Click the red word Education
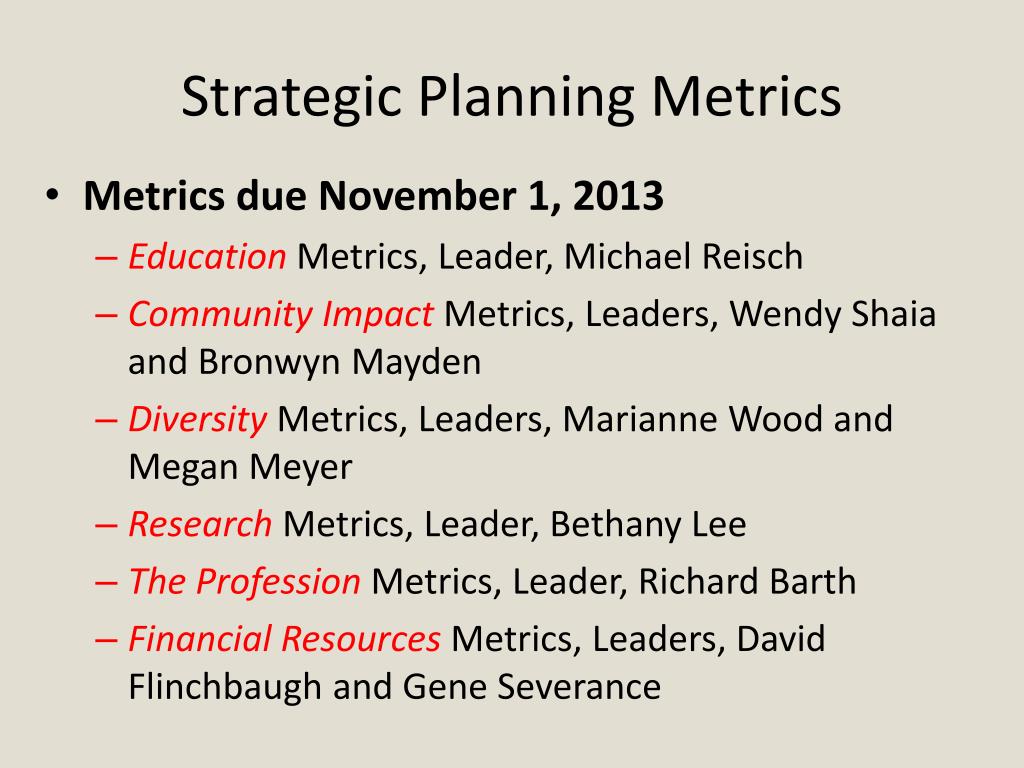Screen dimensions: 1024x768 coord(207,257)
